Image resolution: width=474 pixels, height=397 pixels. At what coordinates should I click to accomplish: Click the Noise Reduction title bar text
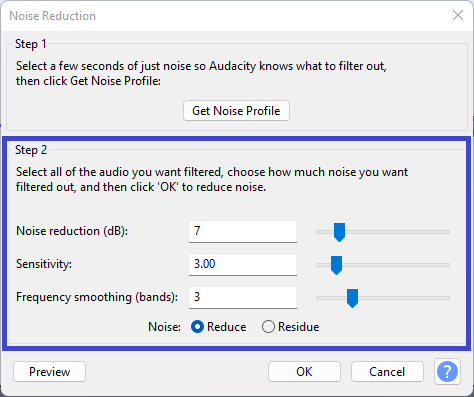[53, 16]
